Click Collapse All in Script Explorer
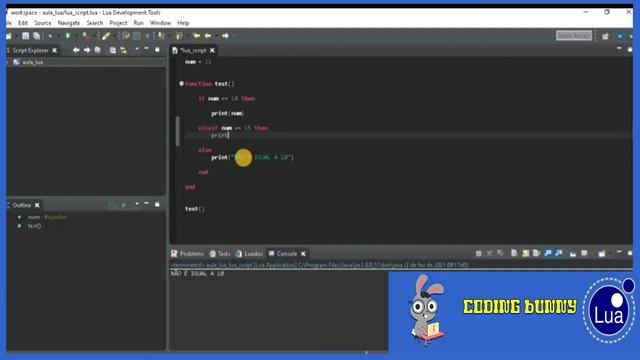This screenshot has width=640, height=360. point(112,50)
